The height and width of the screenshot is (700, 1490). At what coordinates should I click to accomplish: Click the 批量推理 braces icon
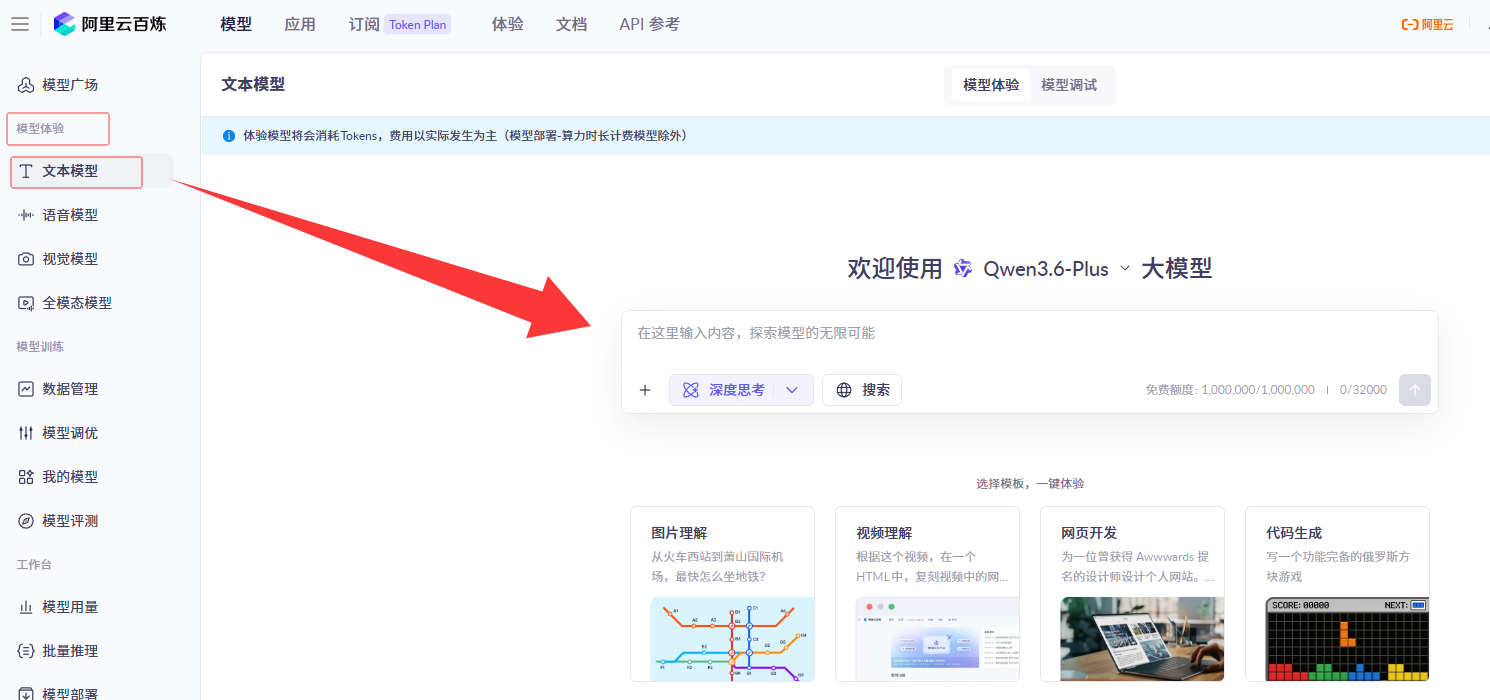[26, 651]
